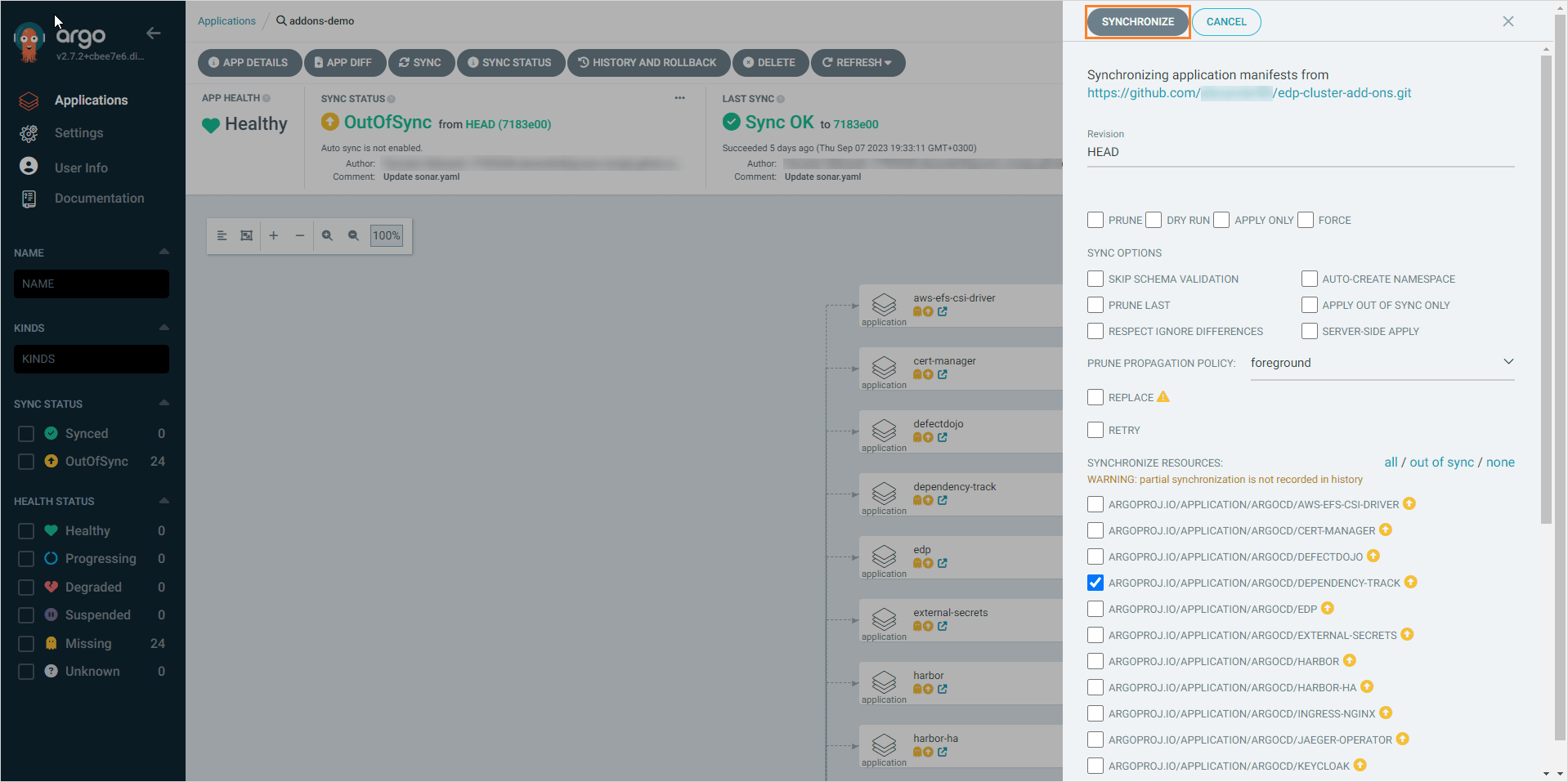Check SKIP SCHEMA VALIDATION option

point(1095,279)
